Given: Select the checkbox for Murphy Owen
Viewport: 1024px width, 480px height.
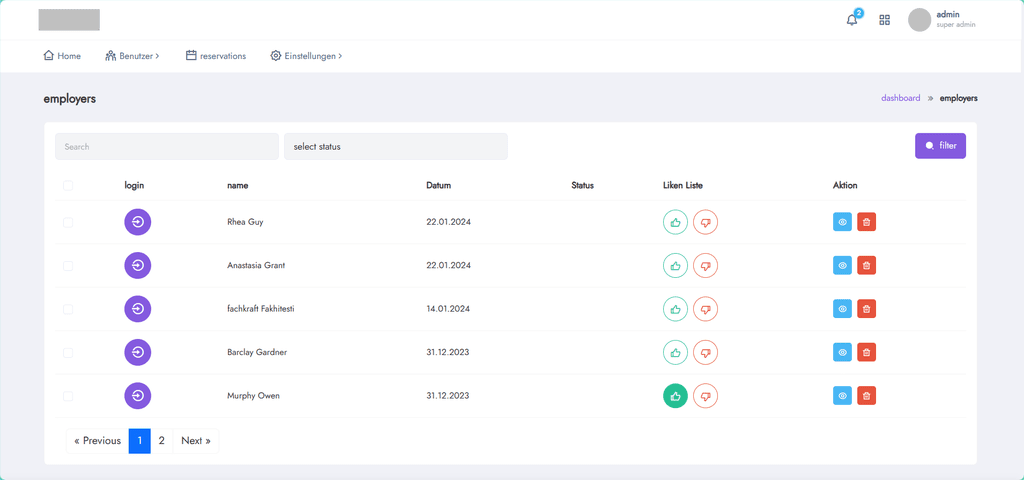Looking at the screenshot, I should pyautogui.click(x=68, y=396).
